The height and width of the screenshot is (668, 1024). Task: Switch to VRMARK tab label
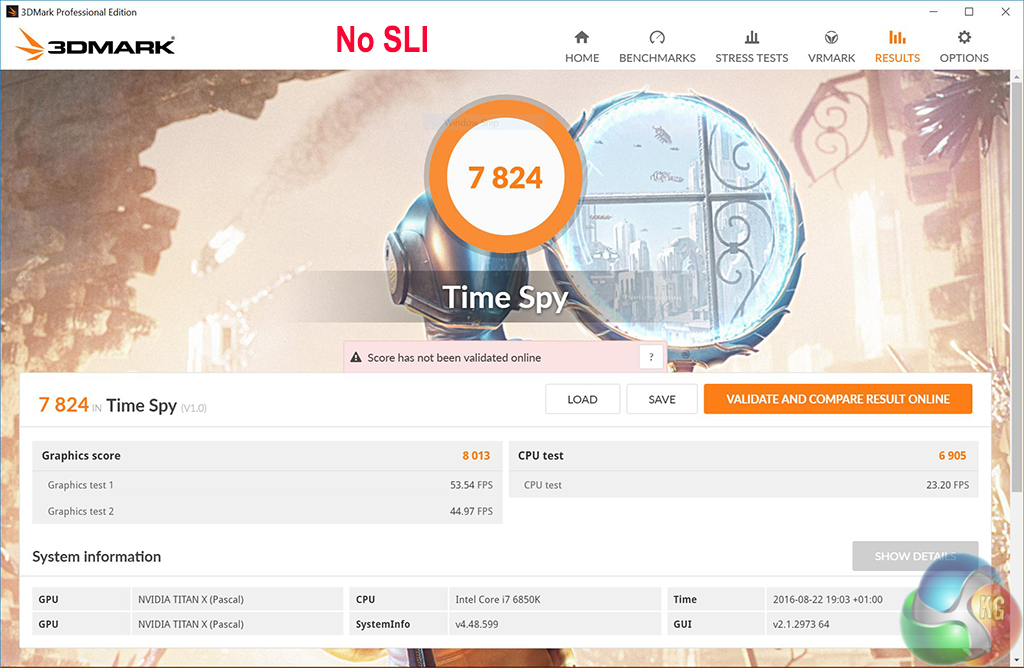click(831, 58)
